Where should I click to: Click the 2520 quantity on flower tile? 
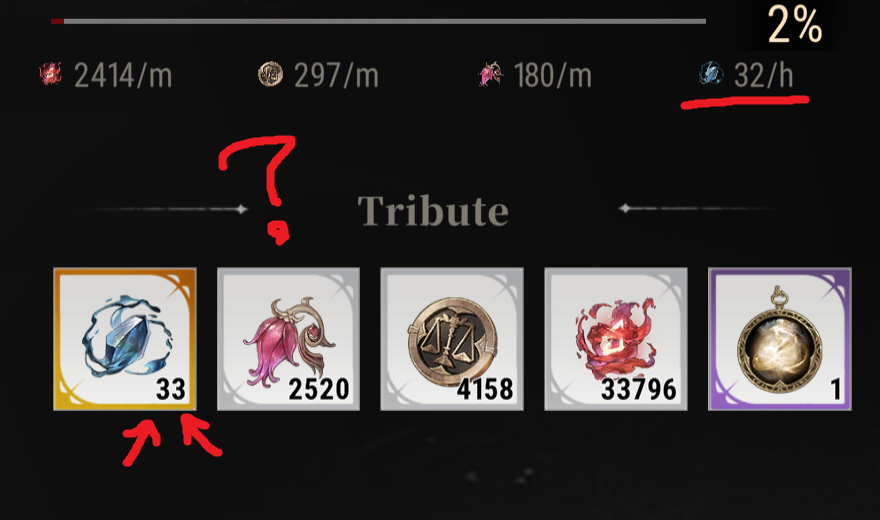tap(319, 389)
